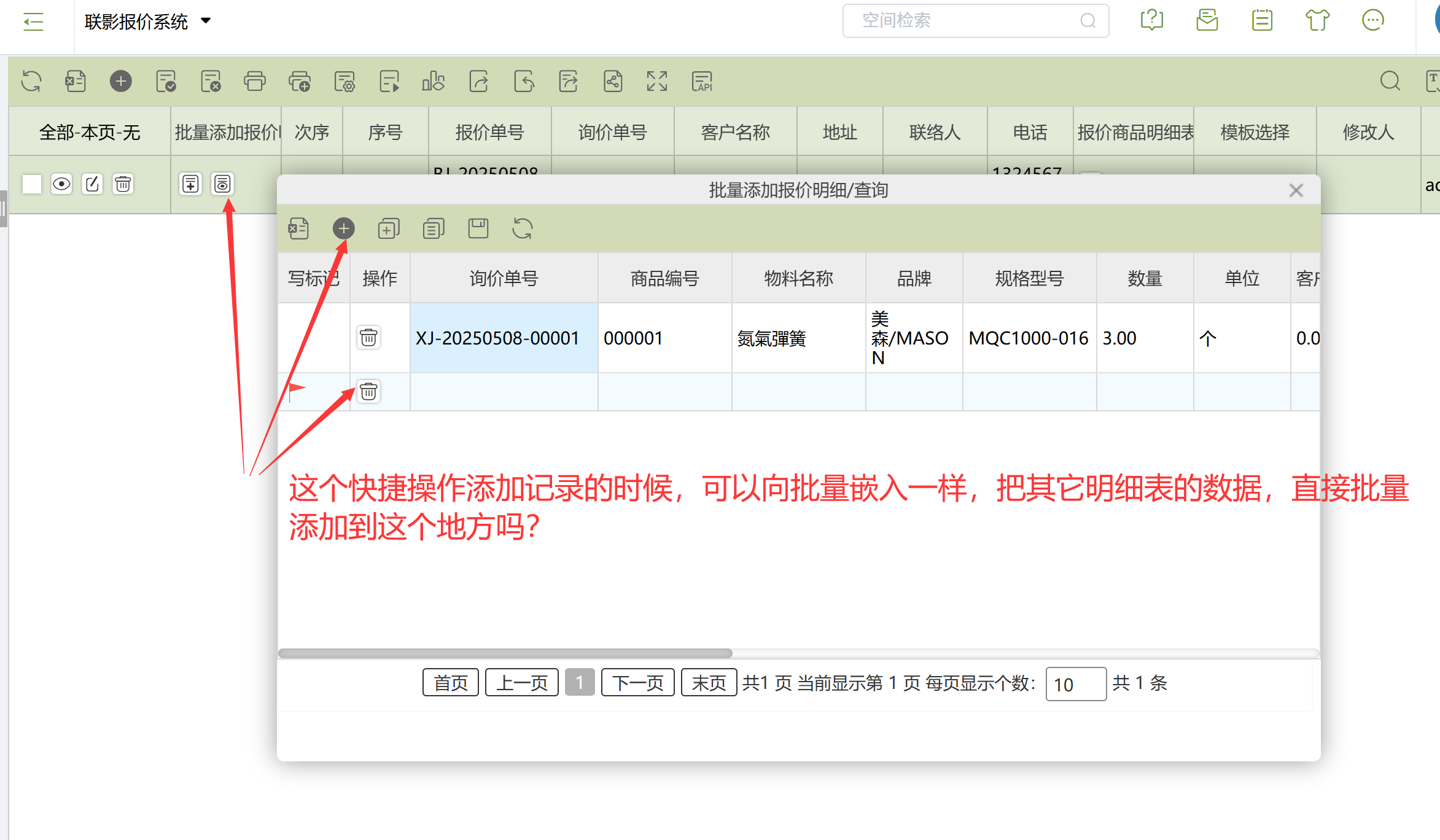Export dialog list to Excel icon

coord(299,229)
